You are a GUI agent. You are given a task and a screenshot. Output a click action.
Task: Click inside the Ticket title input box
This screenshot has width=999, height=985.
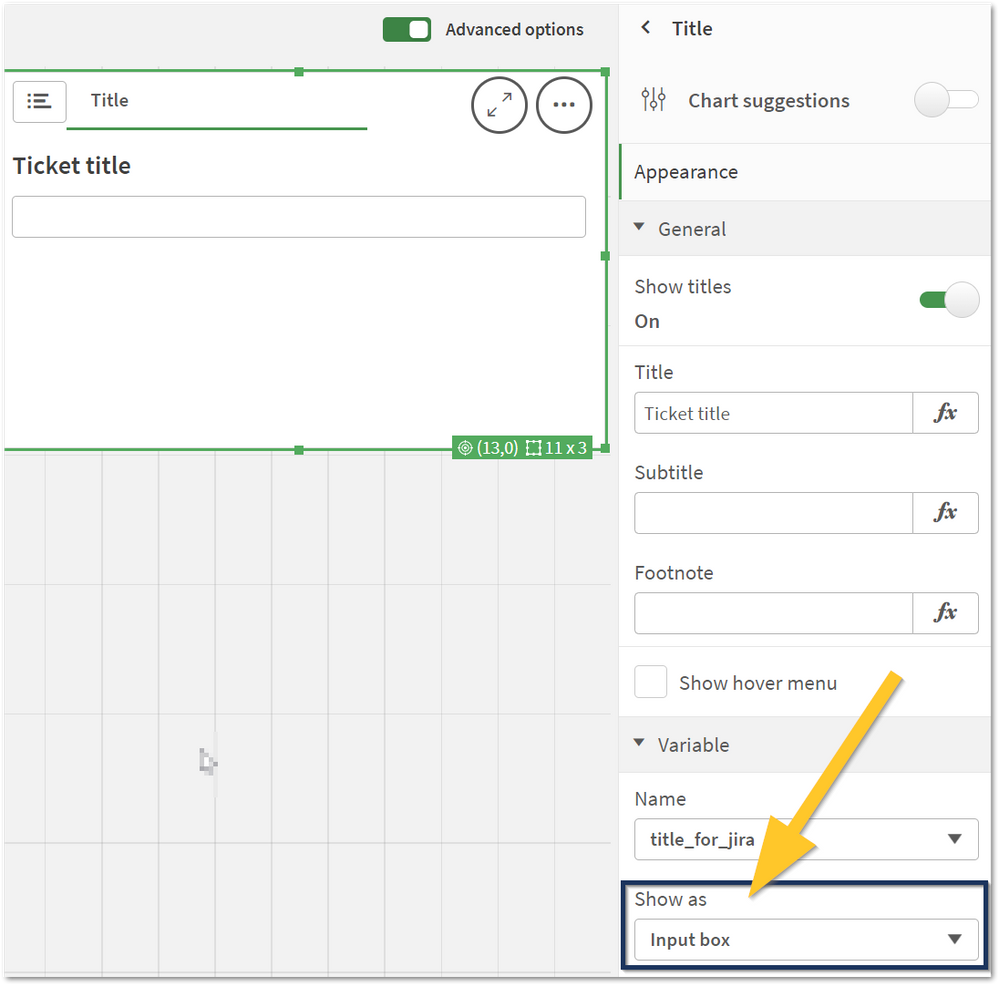298,217
